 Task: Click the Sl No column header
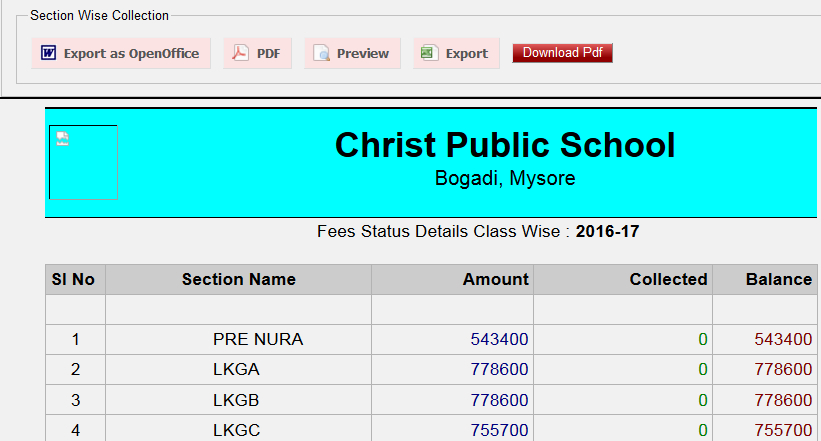pyautogui.click(x=73, y=280)
